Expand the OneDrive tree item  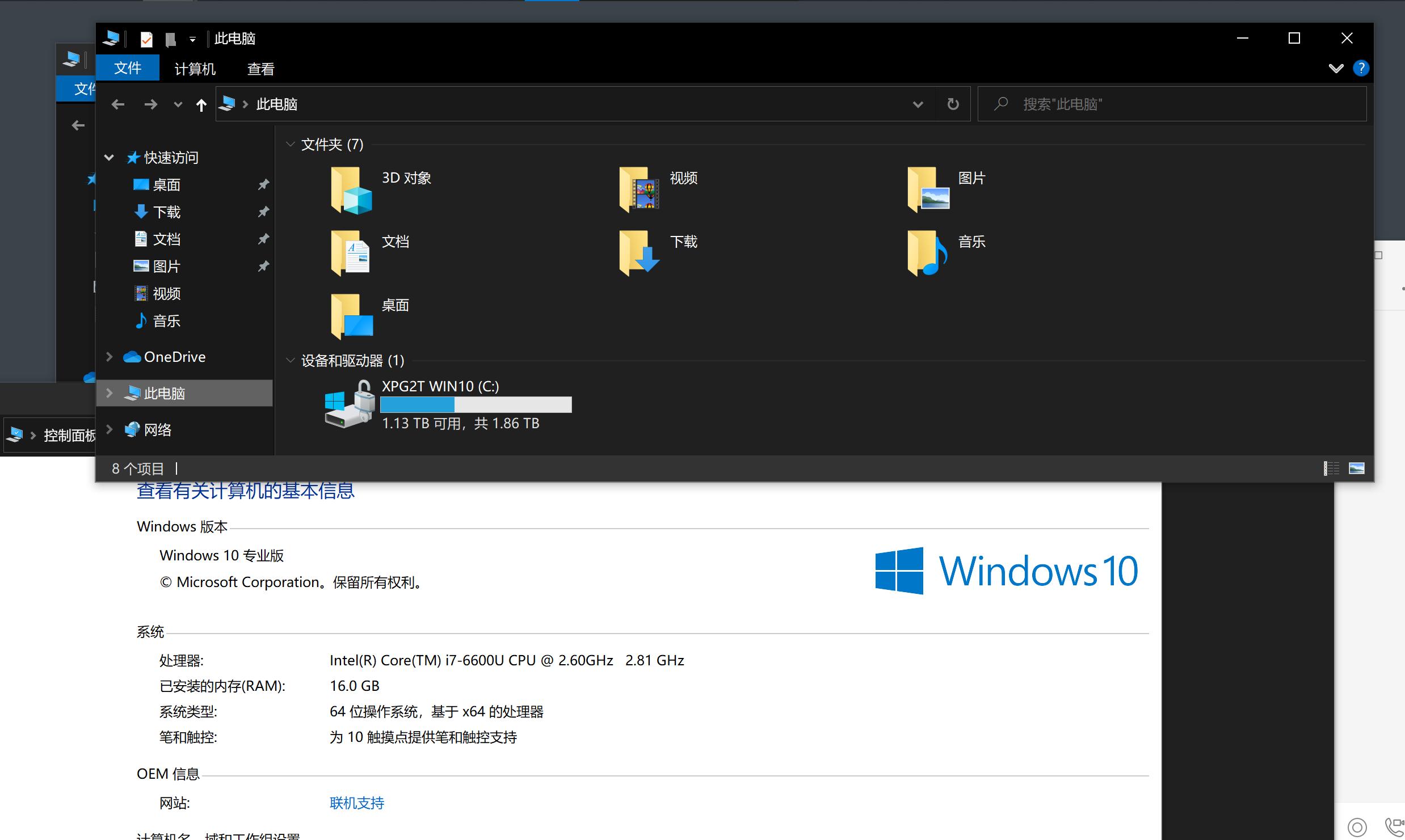109,356
